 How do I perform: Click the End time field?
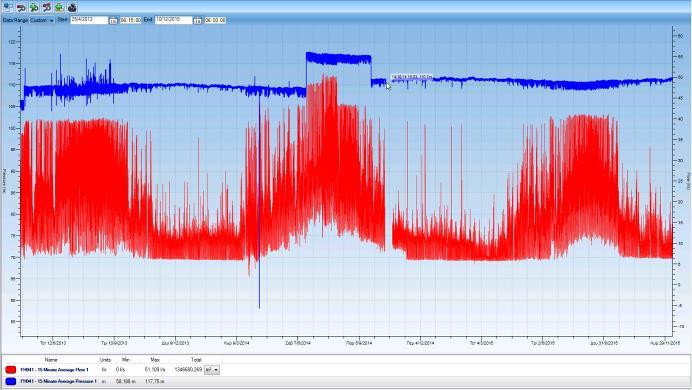tap(215, 20)
